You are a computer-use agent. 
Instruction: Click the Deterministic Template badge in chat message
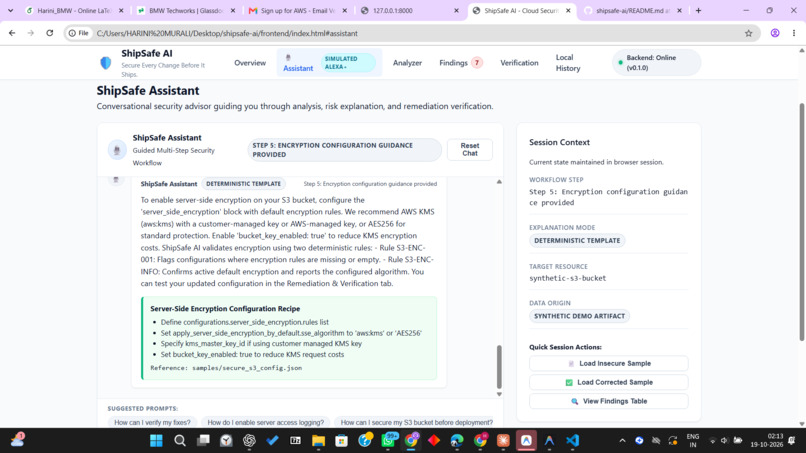click(243, 184)
